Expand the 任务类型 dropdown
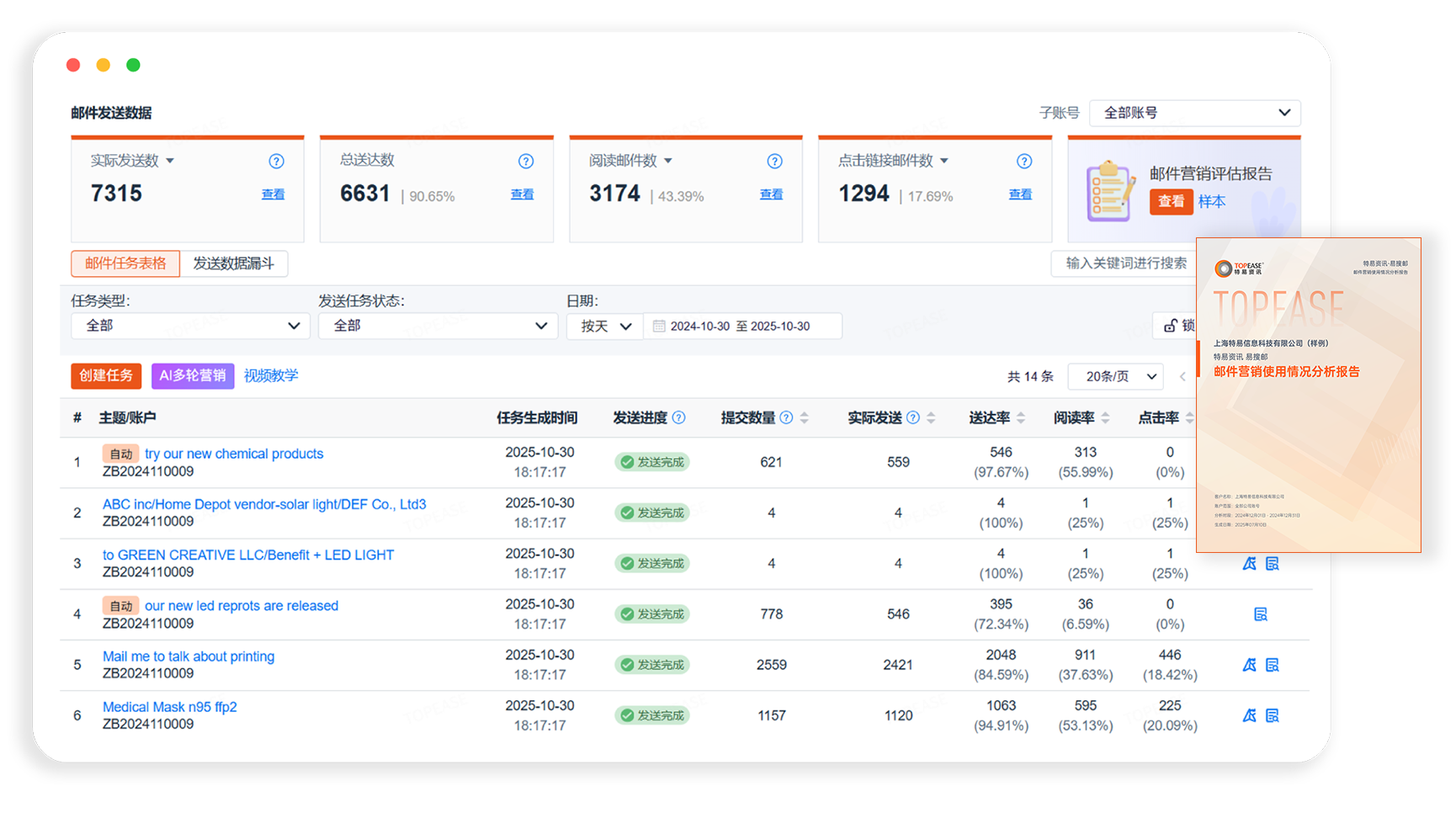The height and width of the screenshot is (813, 1456). [190, 326]
